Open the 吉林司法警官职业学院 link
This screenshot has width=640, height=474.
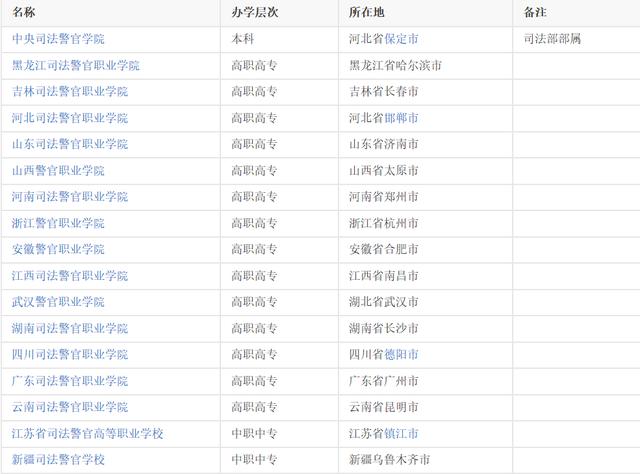[70, 91]
